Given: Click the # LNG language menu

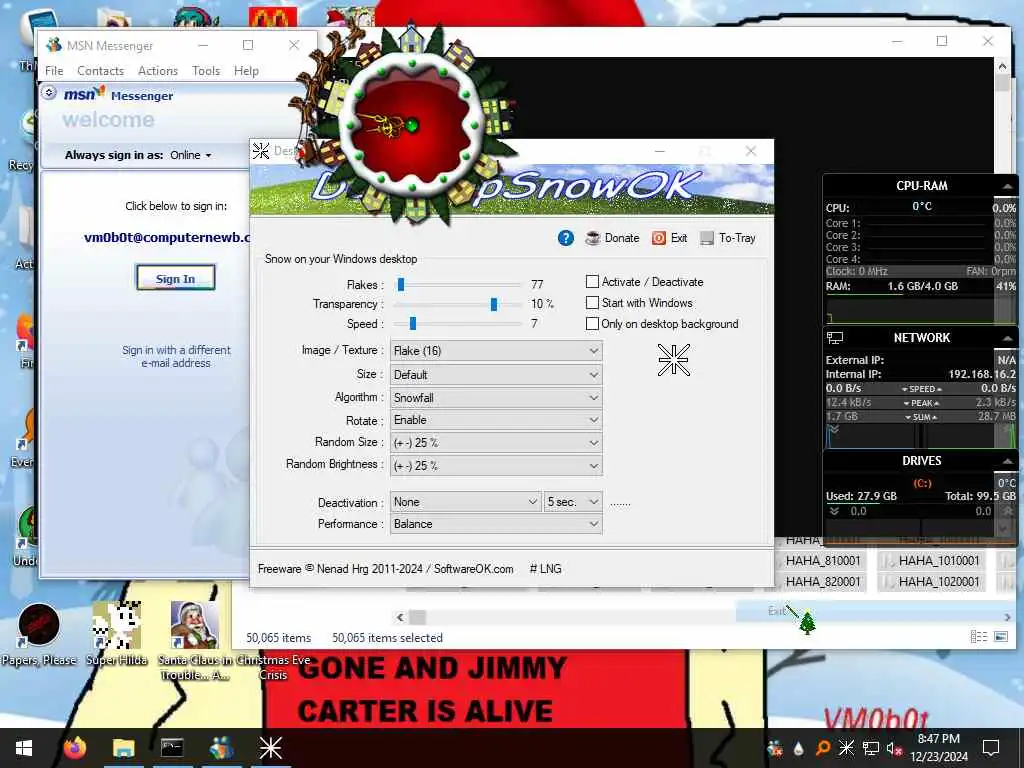Looking at the screenshot, I should tap(545, 569).
